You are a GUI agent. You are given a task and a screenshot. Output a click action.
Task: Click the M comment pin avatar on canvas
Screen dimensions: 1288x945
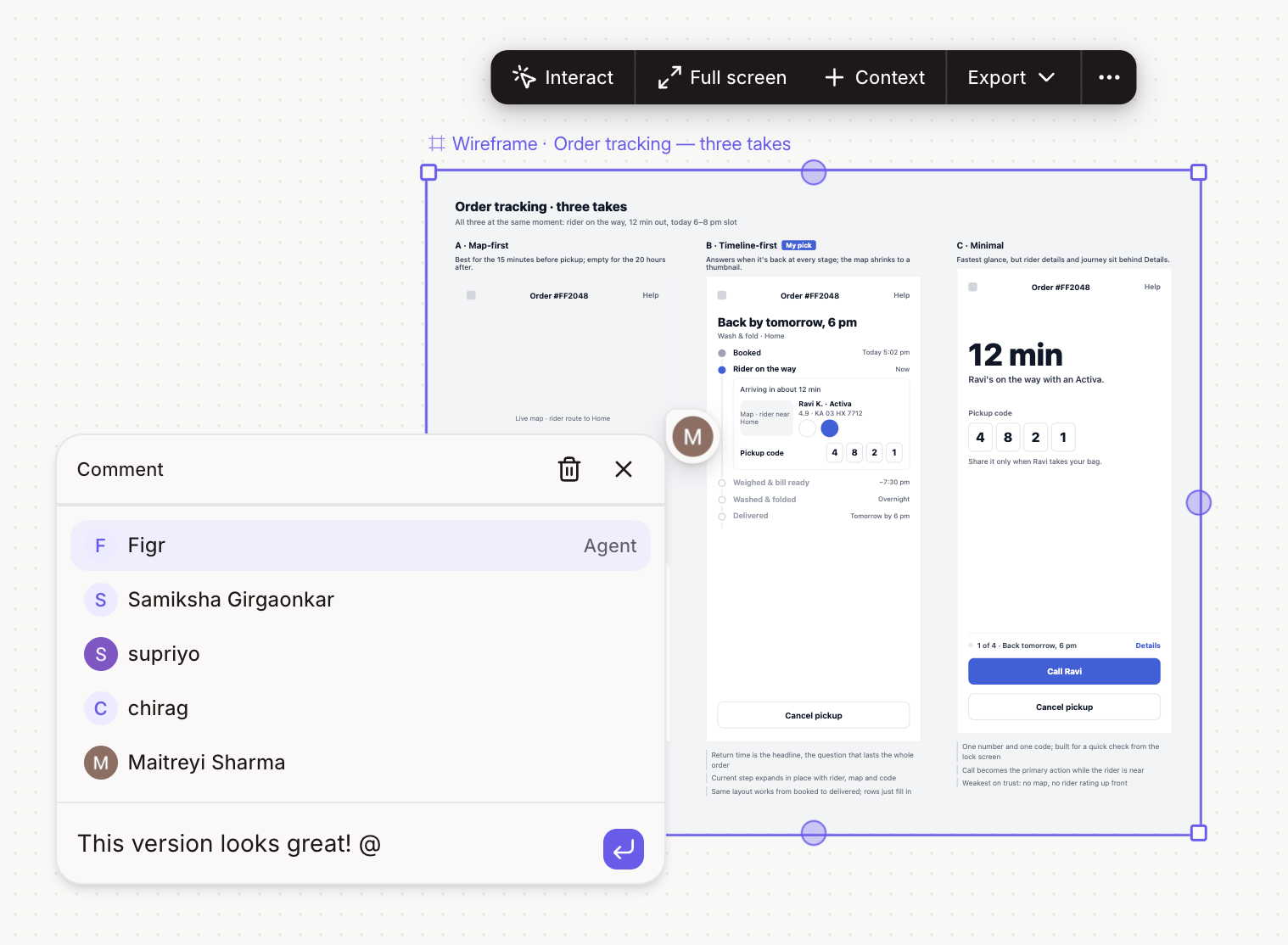[692, 437]
